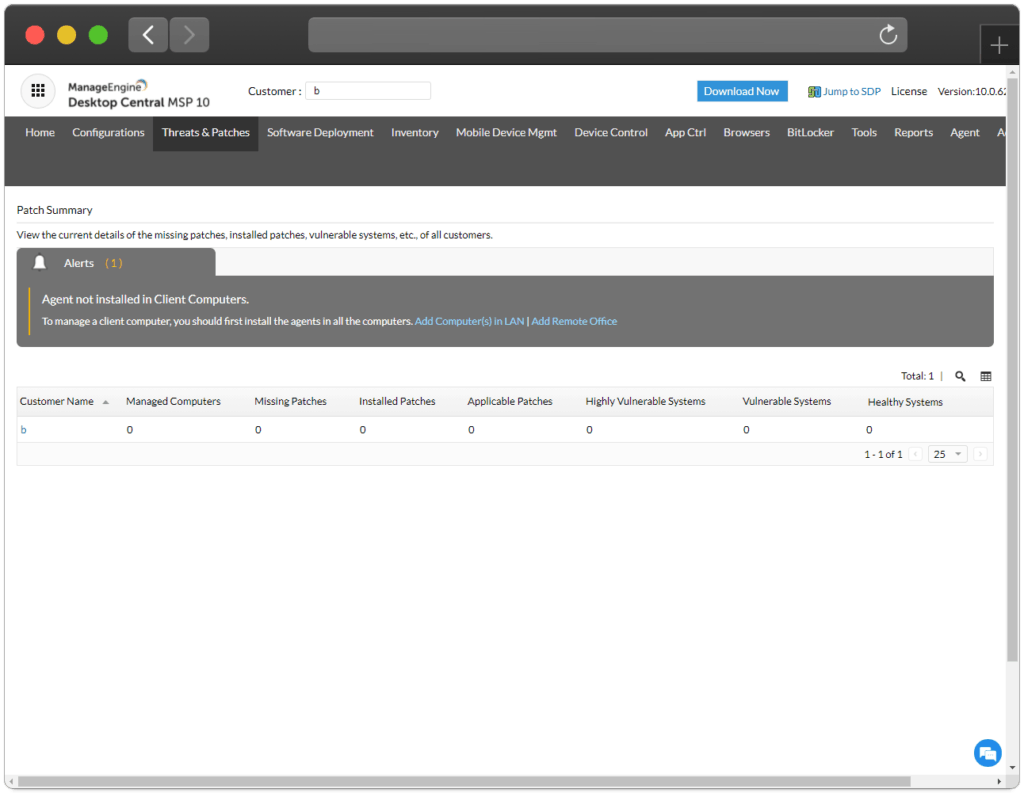The image size is (1024, 793).
Task: Open the column chooser table icon
Action: click(x=986, y=376)
